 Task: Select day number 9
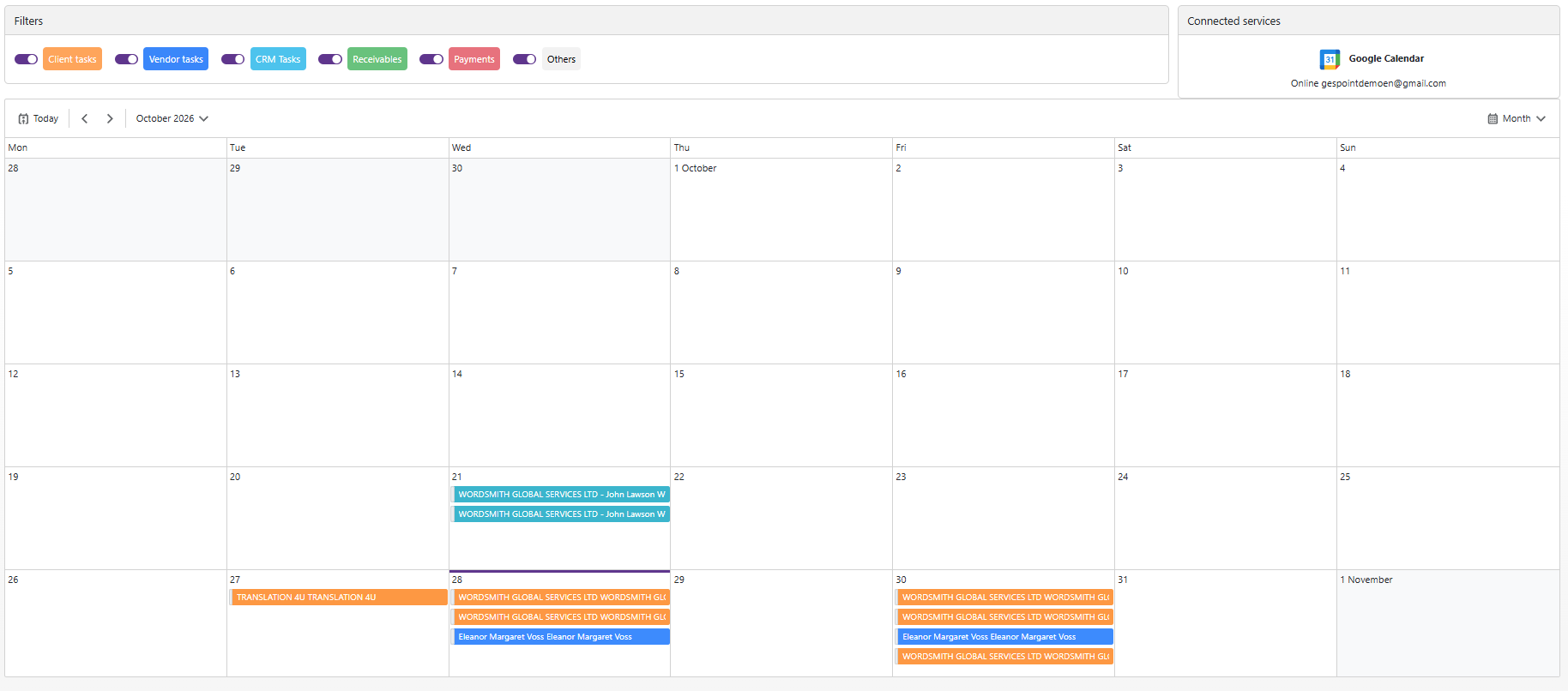point(898,271)
